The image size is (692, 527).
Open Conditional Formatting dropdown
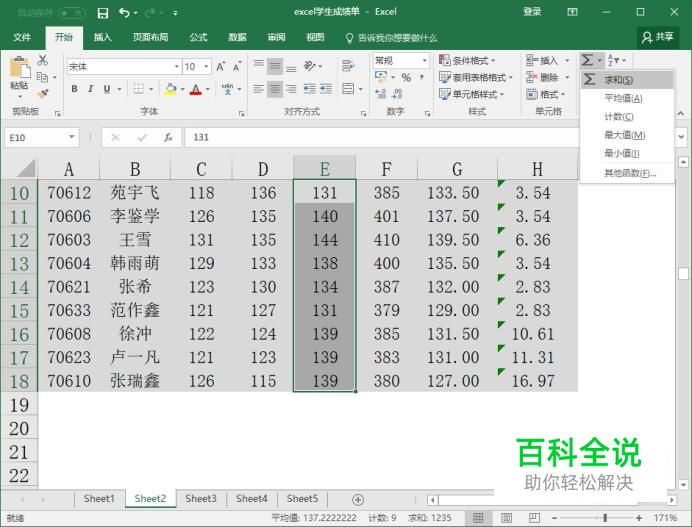[x=467, y=60]
